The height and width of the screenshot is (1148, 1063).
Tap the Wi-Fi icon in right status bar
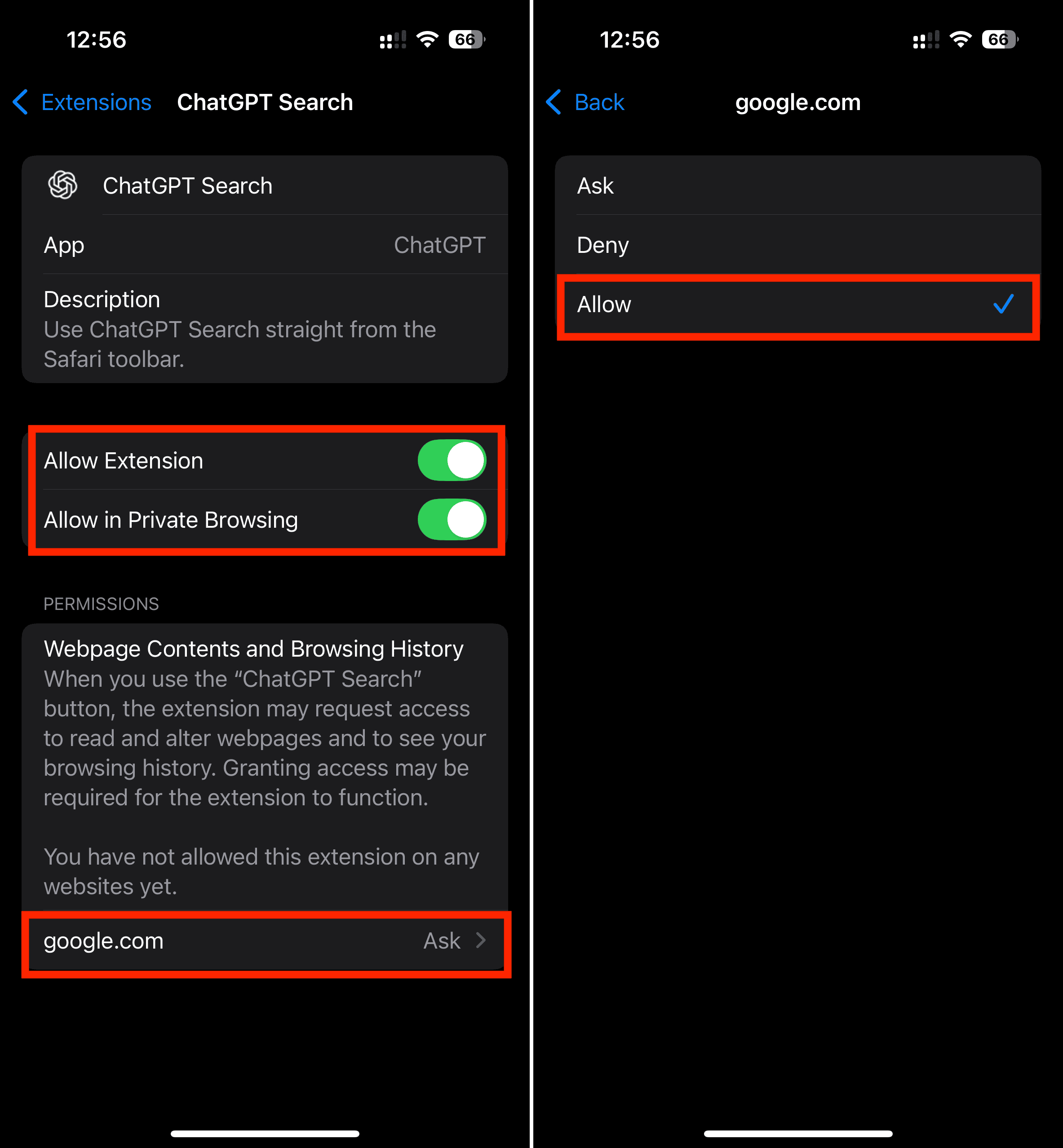[x=961, y=40]
